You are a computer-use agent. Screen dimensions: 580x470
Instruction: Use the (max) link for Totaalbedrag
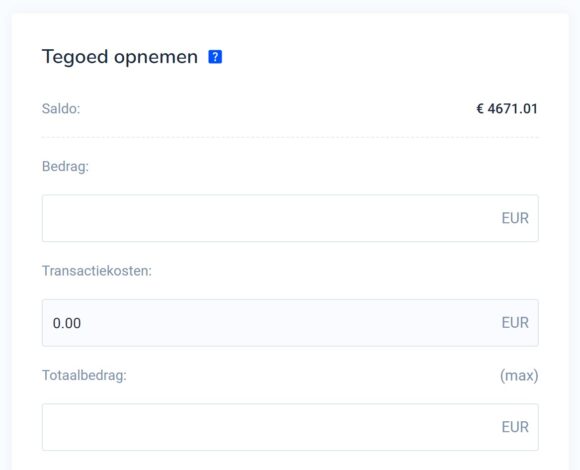coord(519,375)
